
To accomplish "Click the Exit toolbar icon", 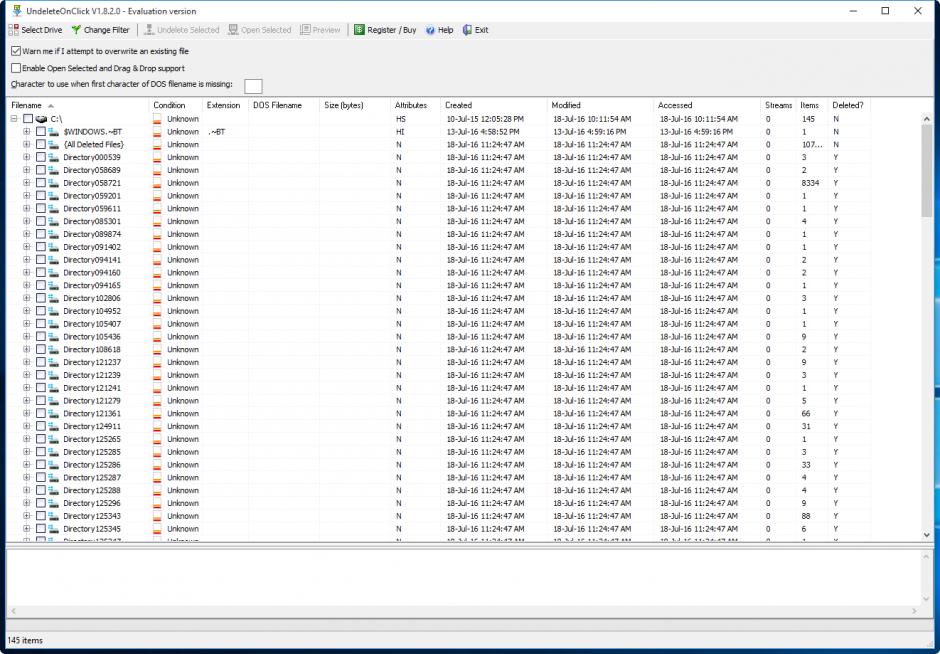I will click(468, 30).
